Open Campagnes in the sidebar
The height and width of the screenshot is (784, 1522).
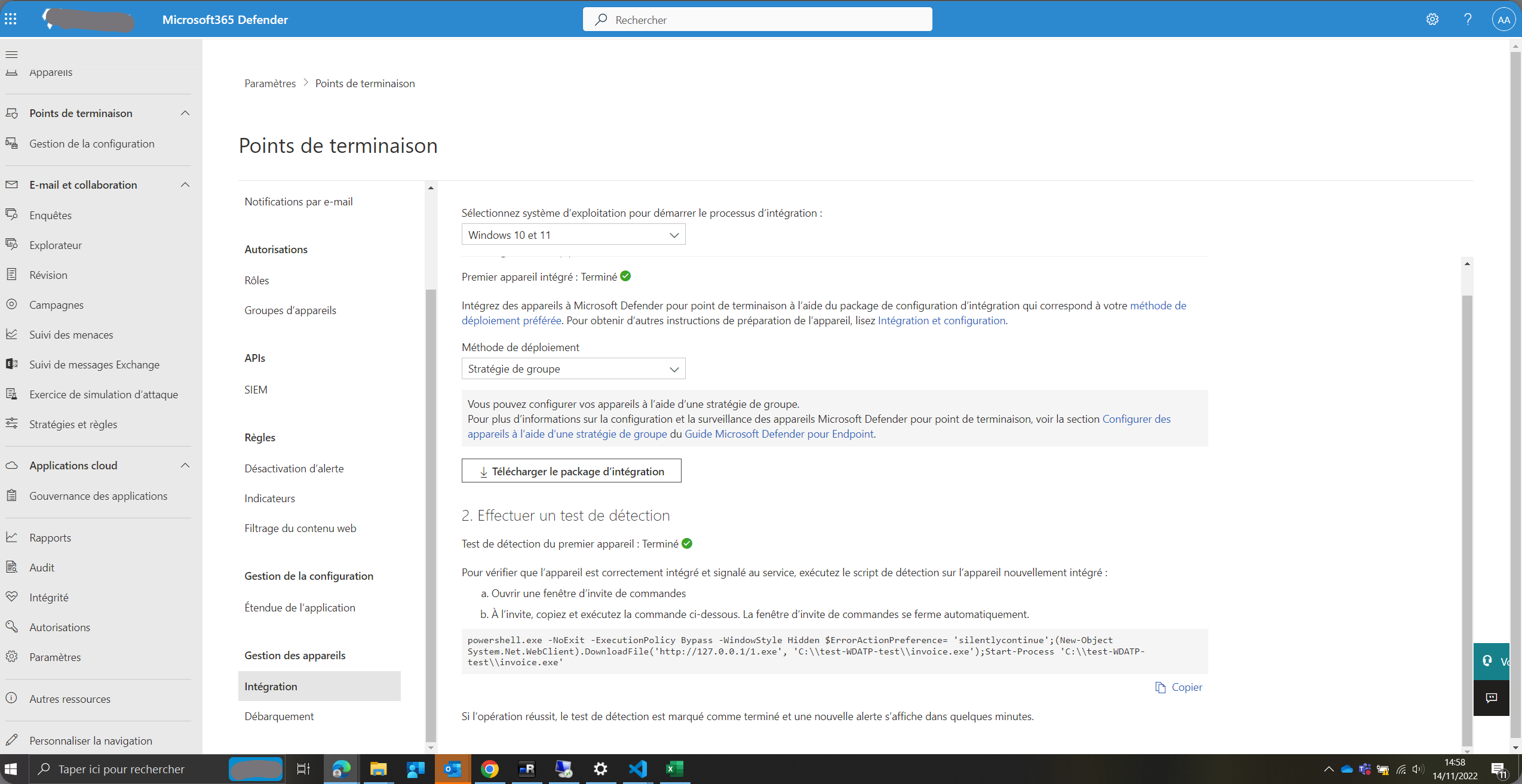coord(57,305)
